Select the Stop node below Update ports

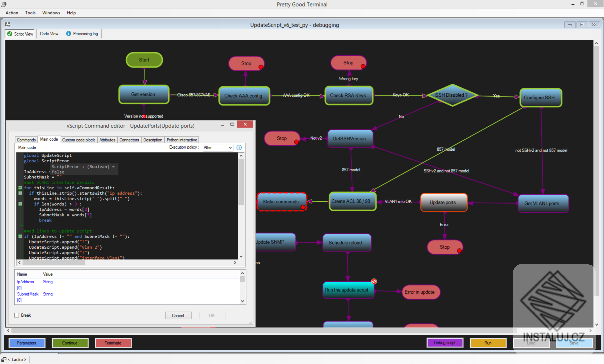point(445,247)
